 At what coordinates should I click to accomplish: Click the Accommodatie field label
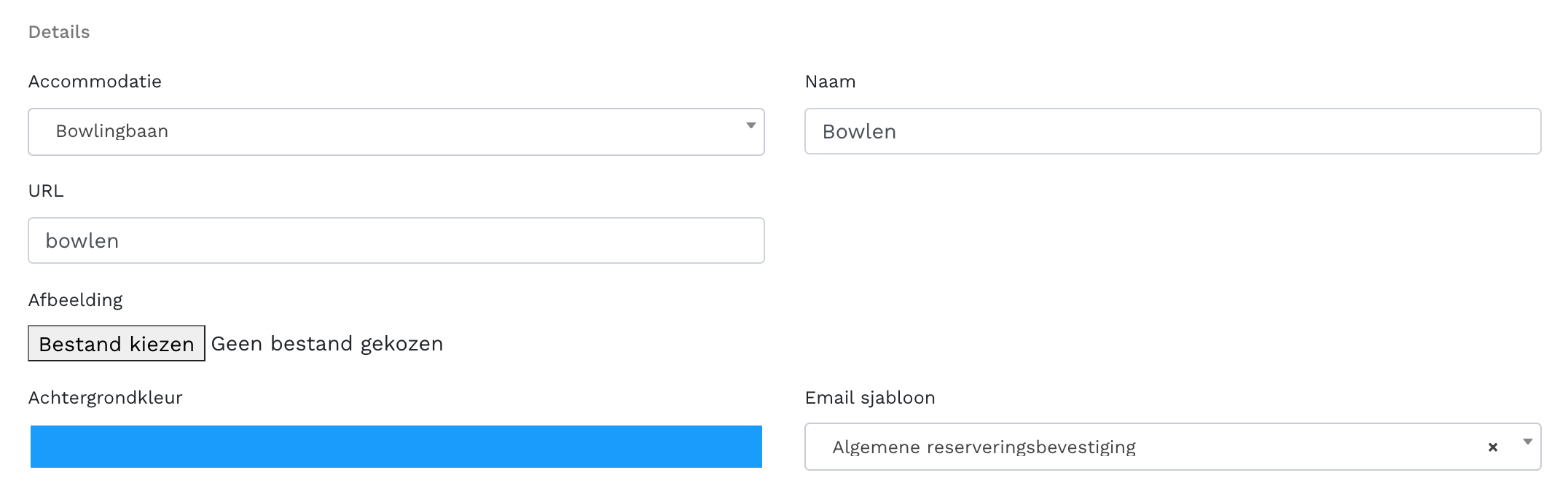95,81
